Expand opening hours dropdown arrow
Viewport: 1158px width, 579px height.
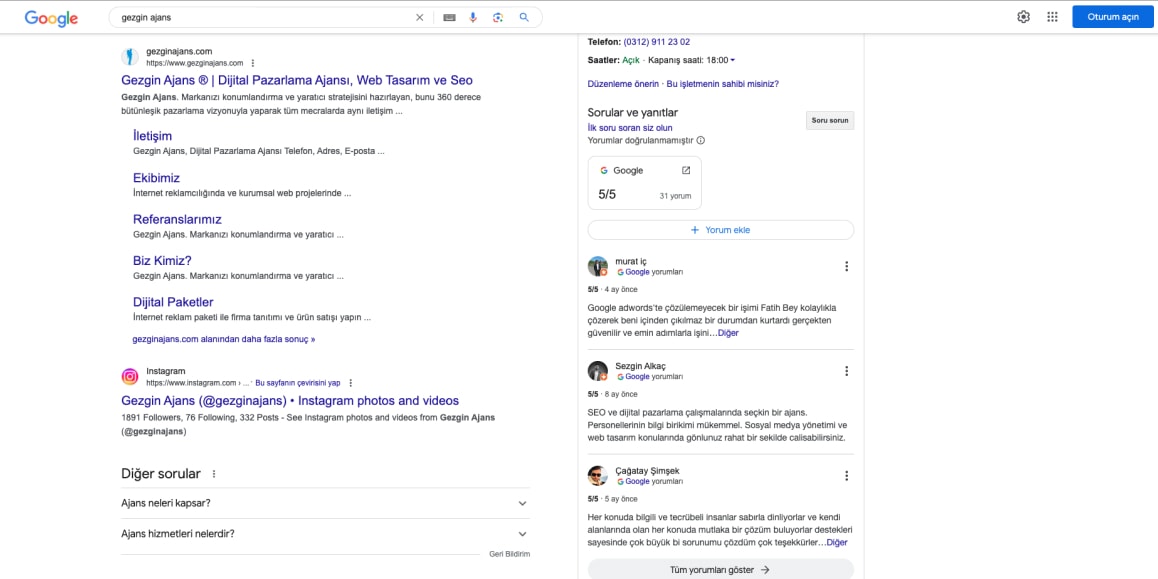[x=733, y=61]
